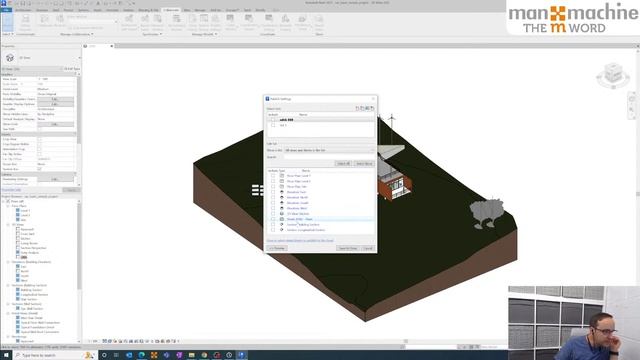Open Level 1 floor plan in Project Browser

coord(25,211)
